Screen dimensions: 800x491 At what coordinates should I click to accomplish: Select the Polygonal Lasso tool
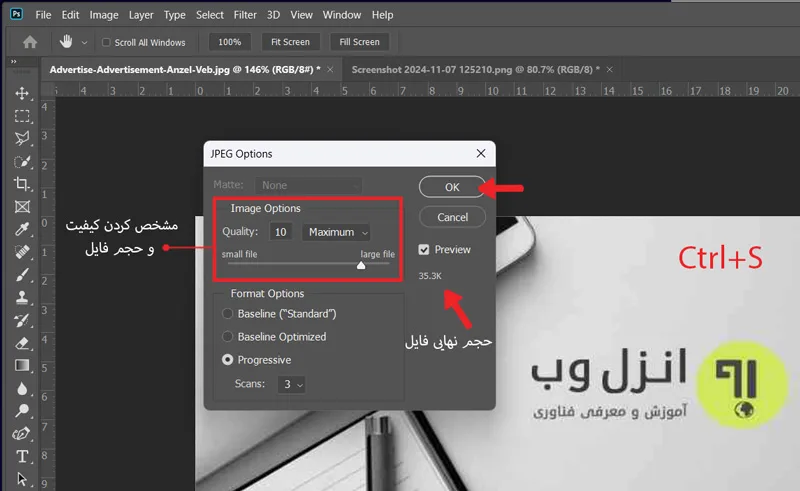coord(22,139)
